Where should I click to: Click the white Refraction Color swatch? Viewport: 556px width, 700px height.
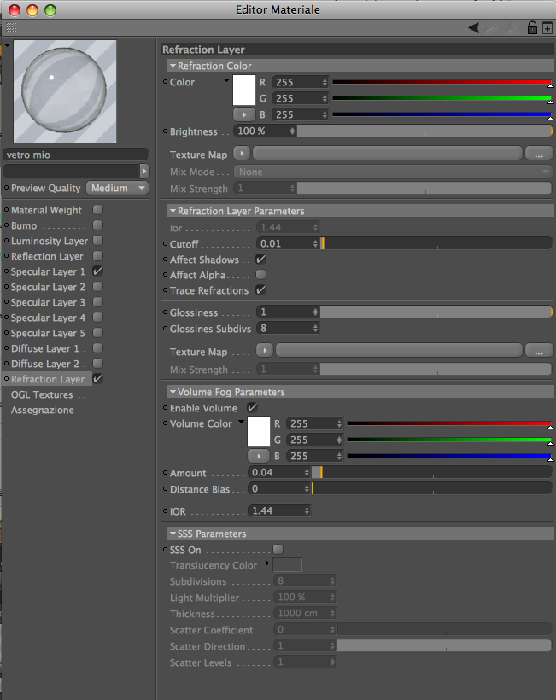click(244, 90)
